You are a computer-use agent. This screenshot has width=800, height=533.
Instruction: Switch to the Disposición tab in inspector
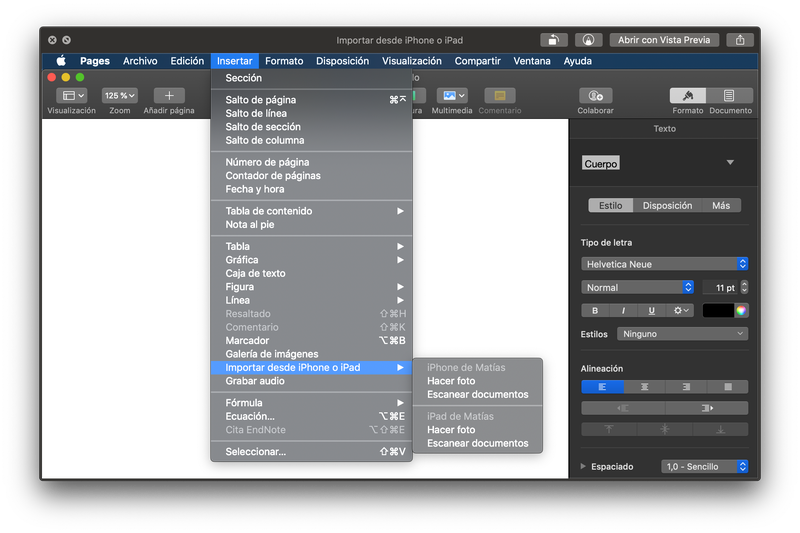[x=667, y=205]
